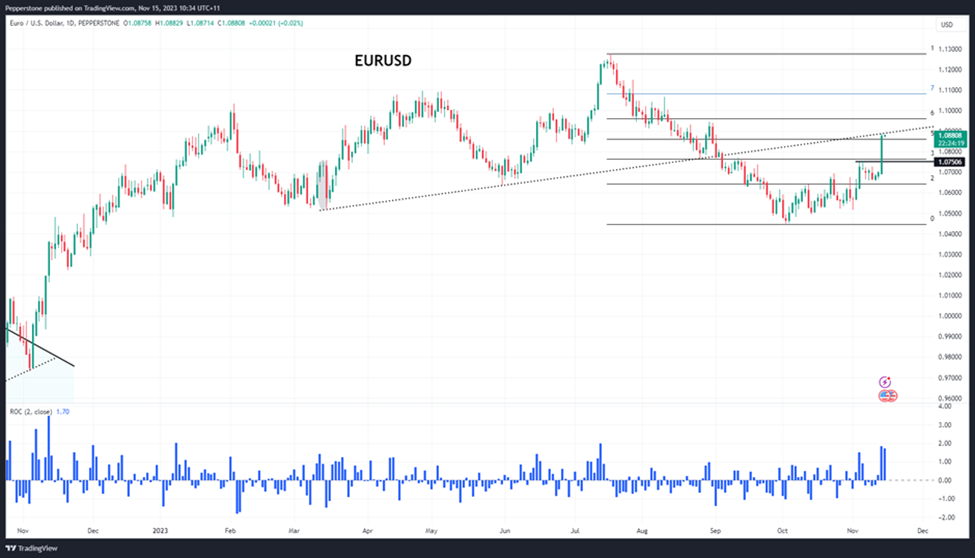Click the 4.00 label on ROC scale
Image resolution: width=975 pixels, height=558 pixels.
pos(947,405)
